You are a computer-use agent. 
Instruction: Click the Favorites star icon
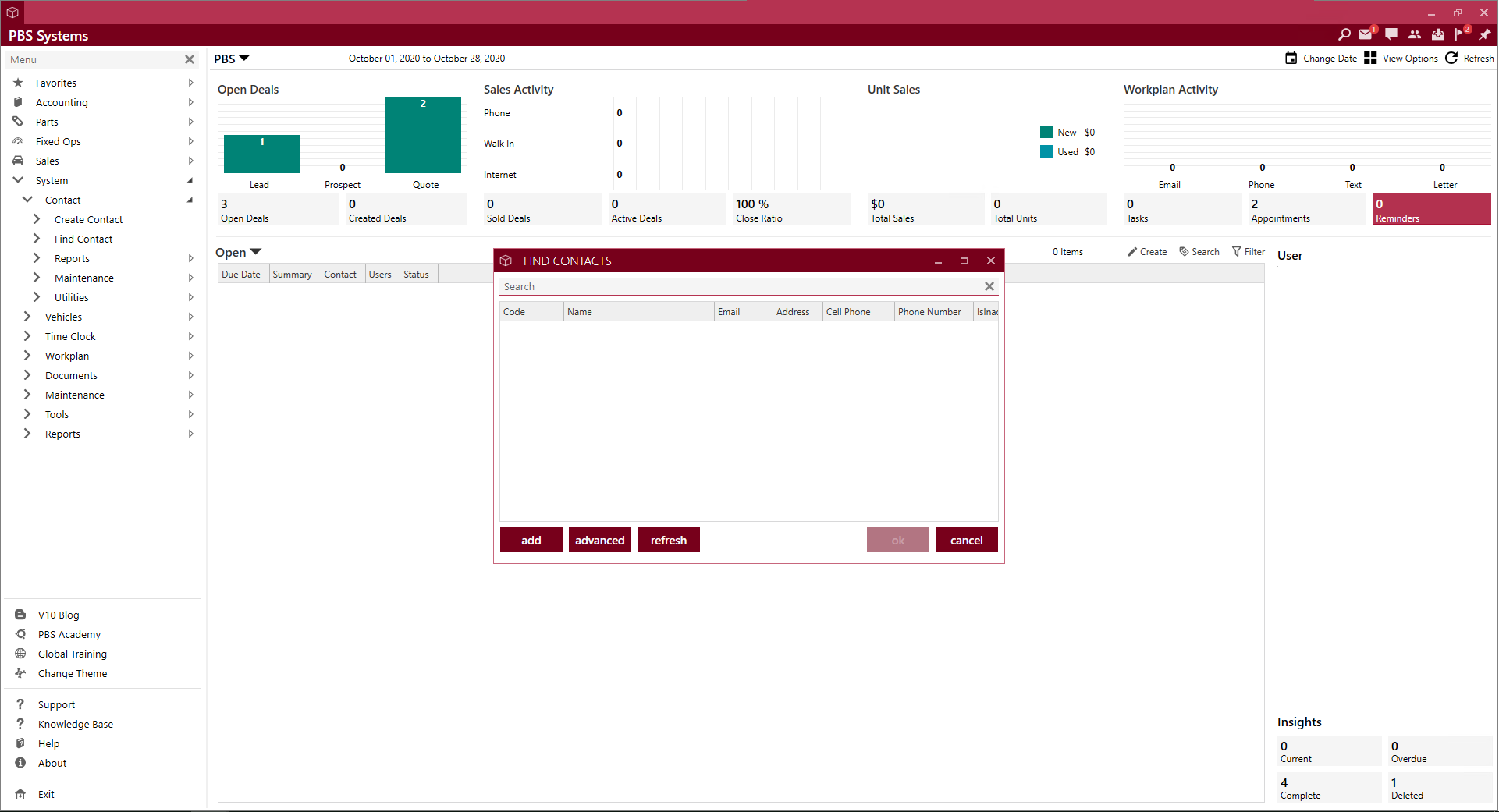coord(18,83)
